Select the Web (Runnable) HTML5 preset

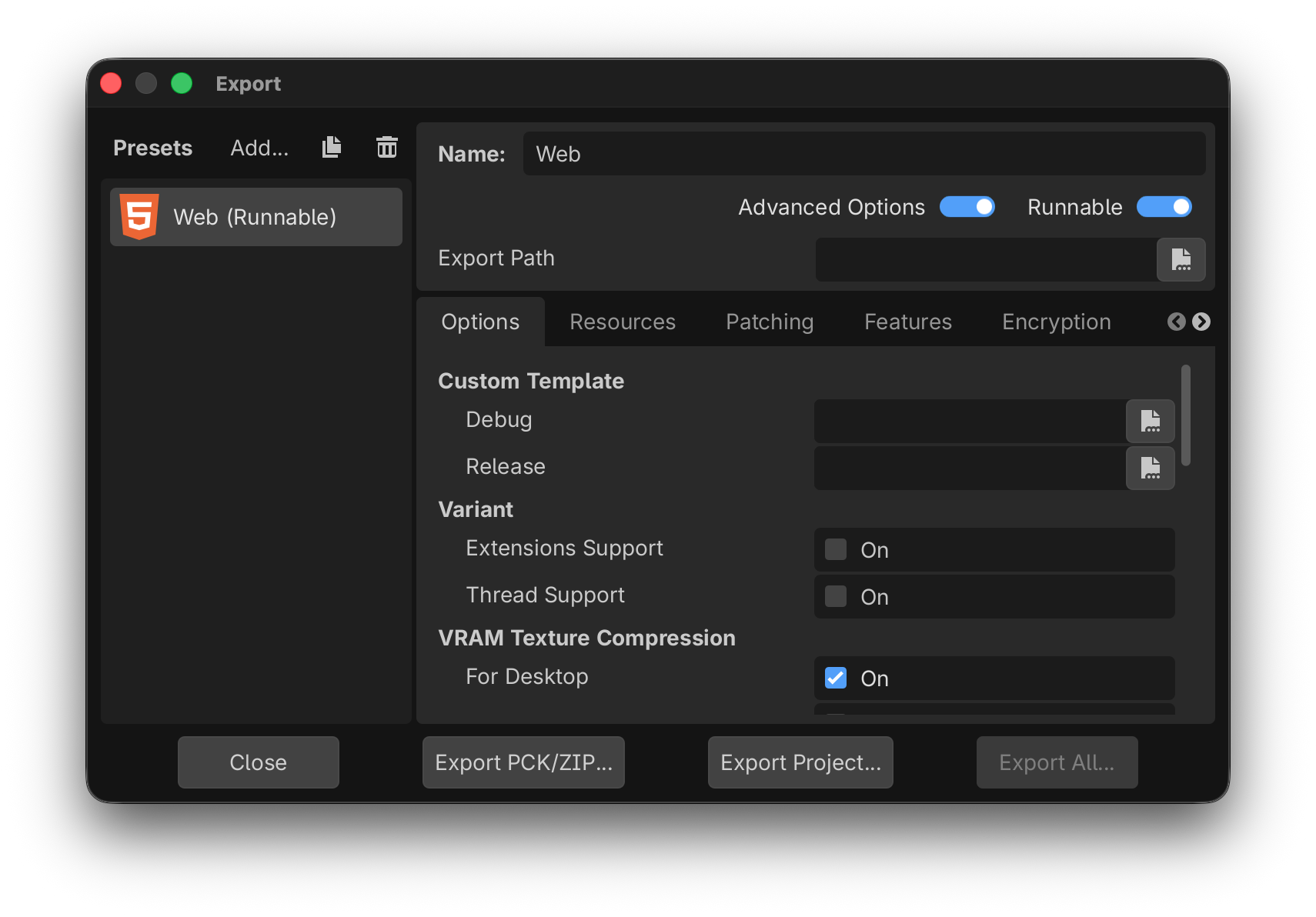tap(256, 217)
